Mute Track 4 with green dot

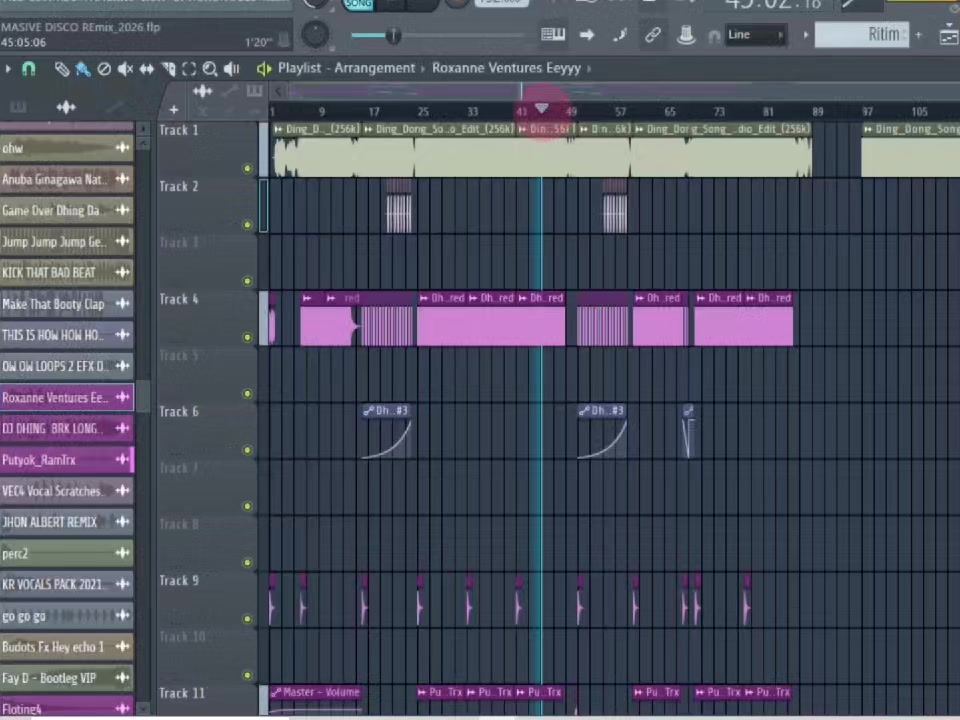tap(247, 337)
